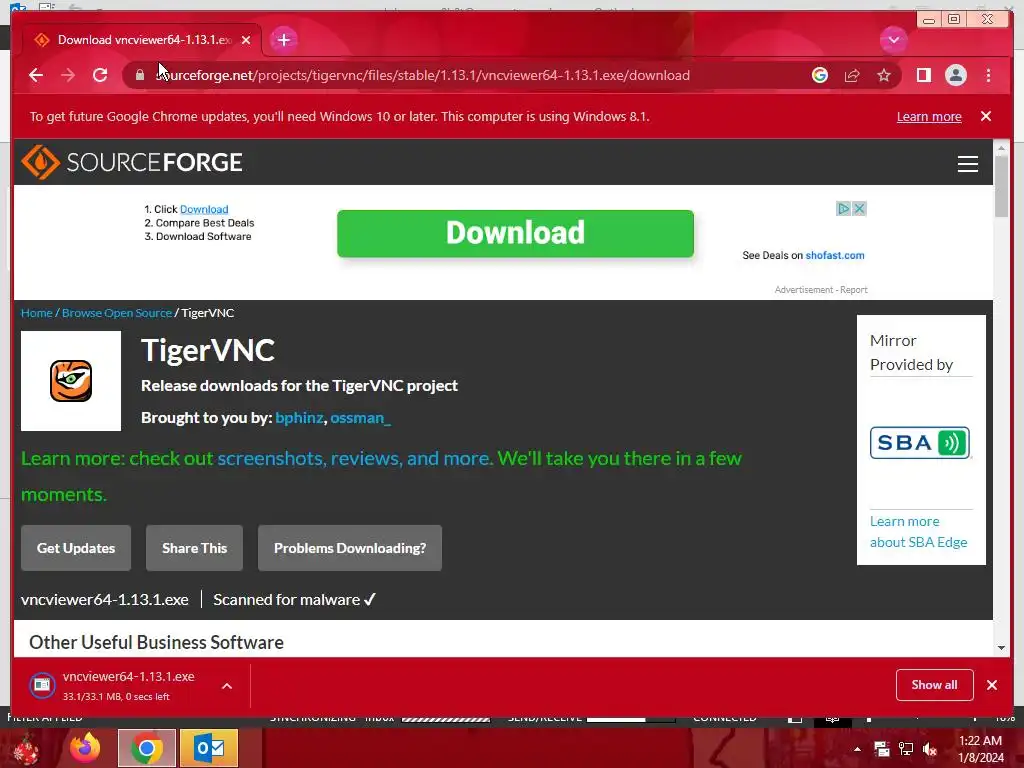Click the SourceForge logo
1024x768 pixels.
coord(132,162)
